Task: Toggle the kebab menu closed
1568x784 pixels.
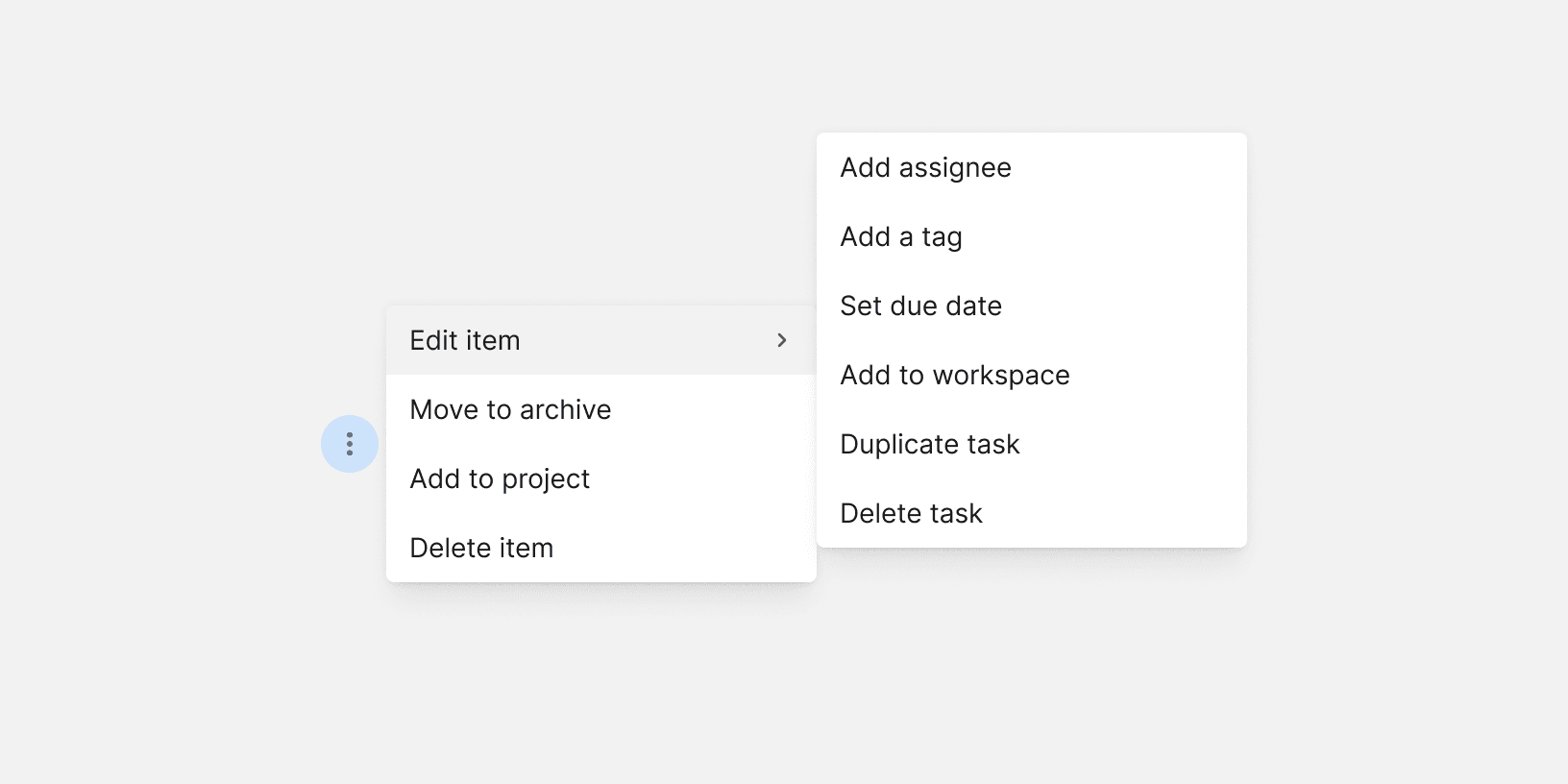Action: tap(350, 444)
